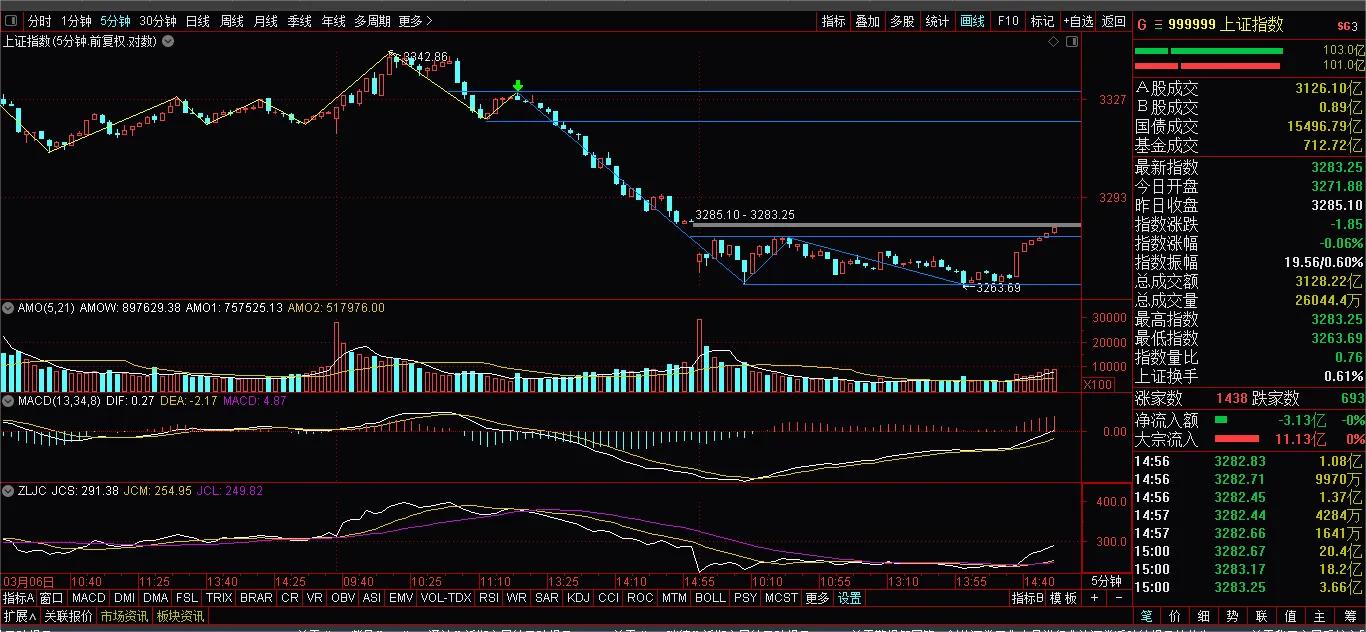Image resolution: width=1366 pixels, height=632 pixels.
Task: Select the DMI indicator tab
Action: pos(125,598)
